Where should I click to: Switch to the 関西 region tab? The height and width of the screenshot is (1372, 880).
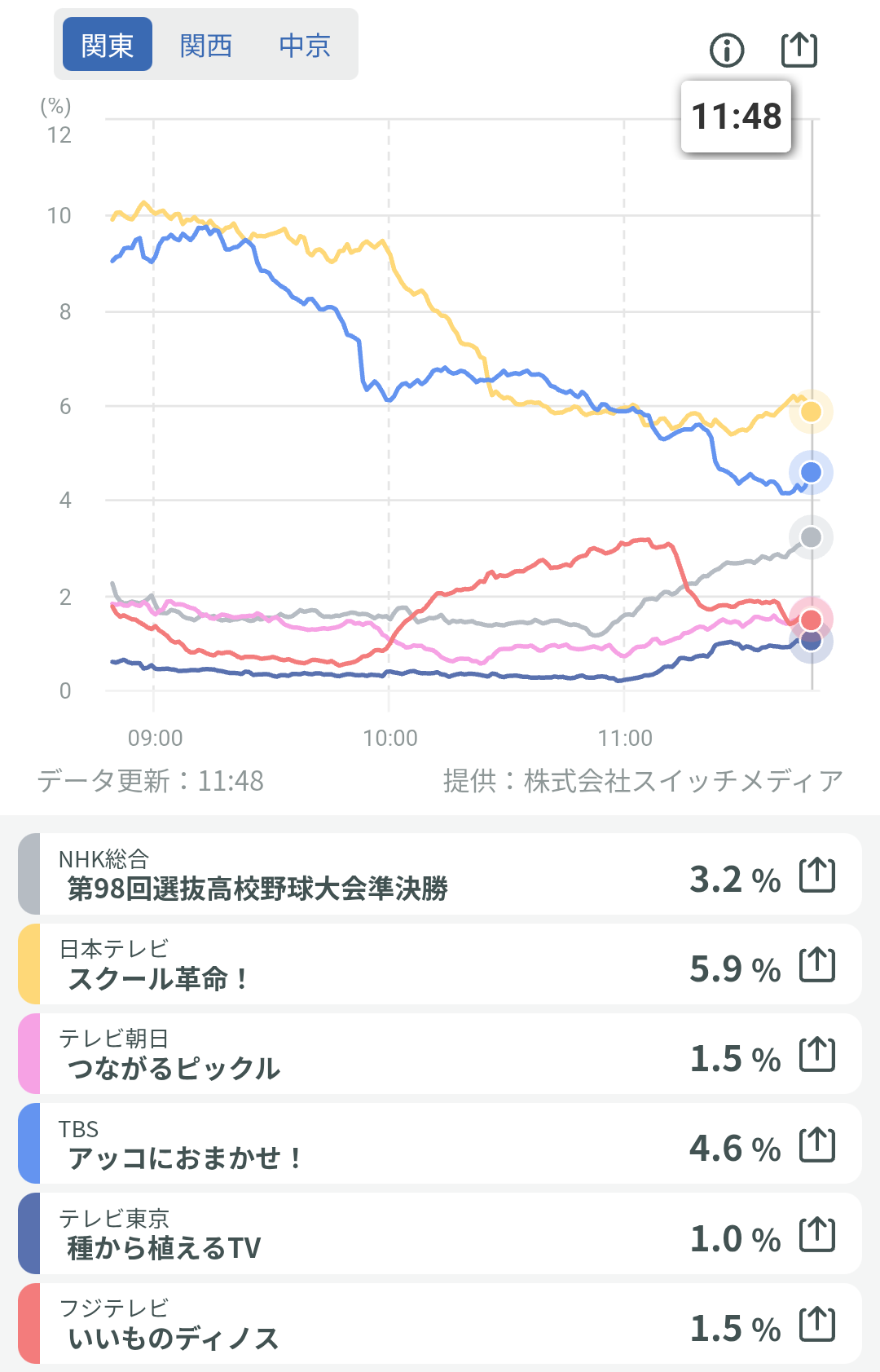(x=206, y=45)
